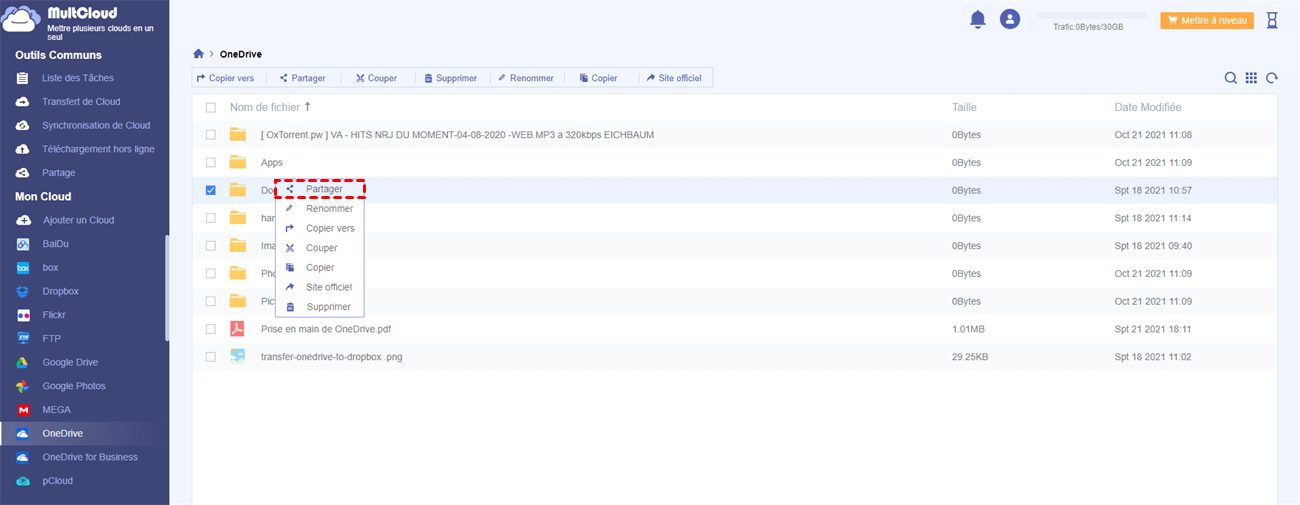Screen dimensions: 1300x505
Task: Check the Apps folder checkbox
Action: tap(210, 162)
